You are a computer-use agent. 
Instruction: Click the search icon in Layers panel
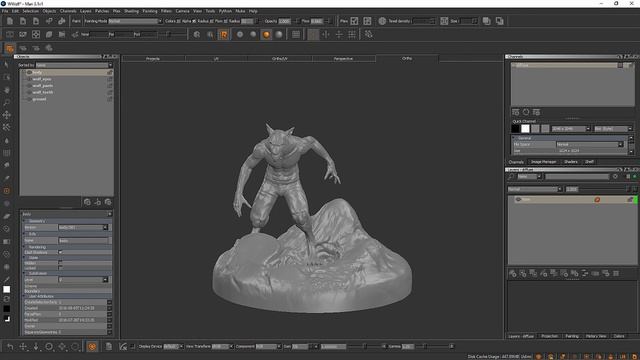point(511,177)
